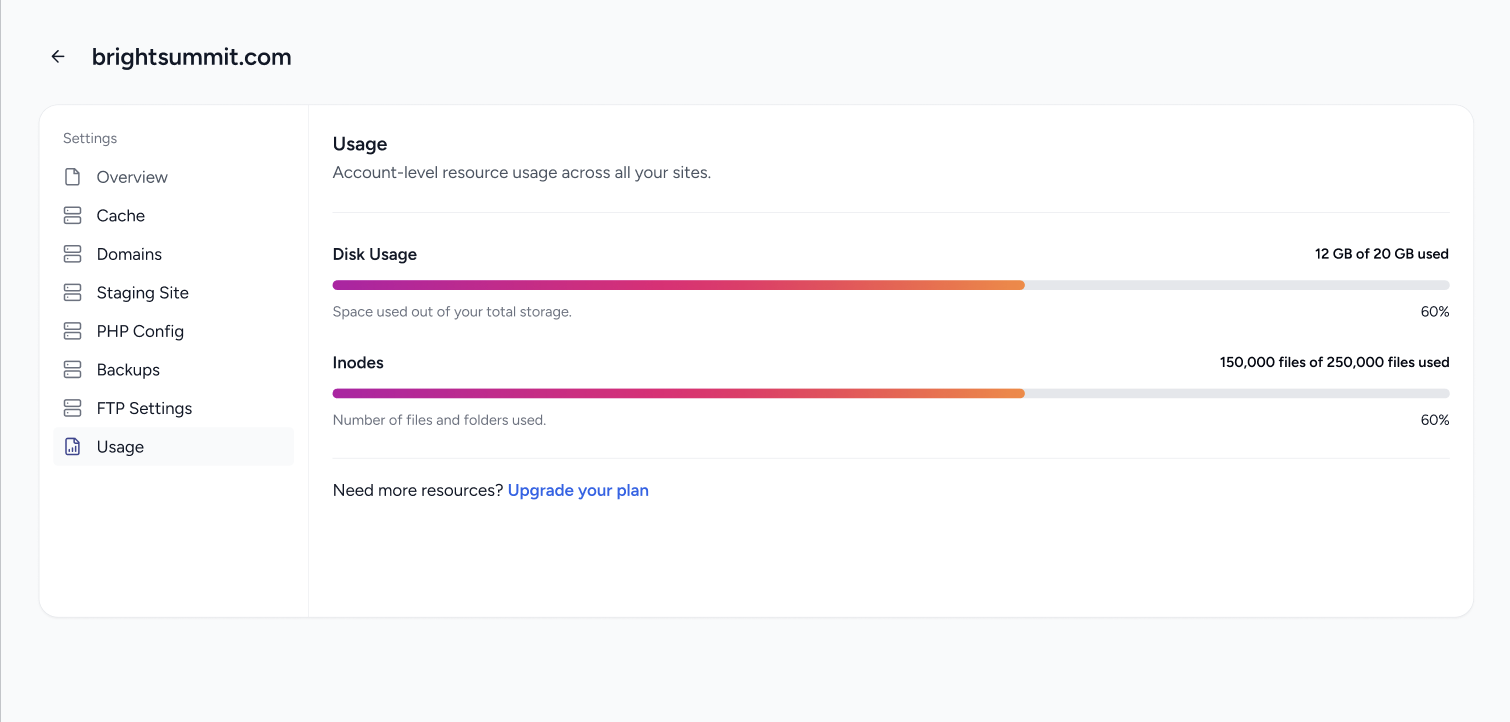This screenshot has height=722, width=1510.
Task: Click the Usage chart file icon
Action: point(72,447)
